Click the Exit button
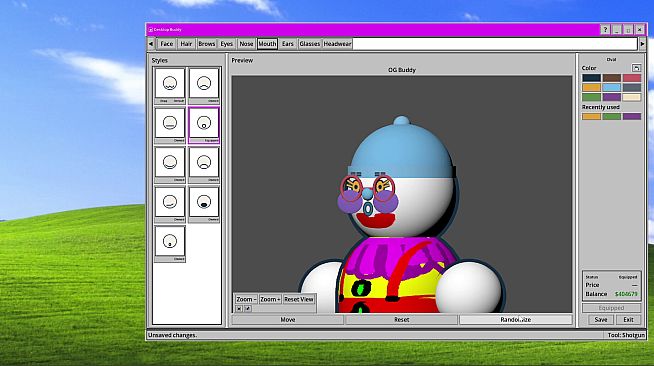Image resolution: width=654 pixels, height=366 pixels. pos(628,320)
